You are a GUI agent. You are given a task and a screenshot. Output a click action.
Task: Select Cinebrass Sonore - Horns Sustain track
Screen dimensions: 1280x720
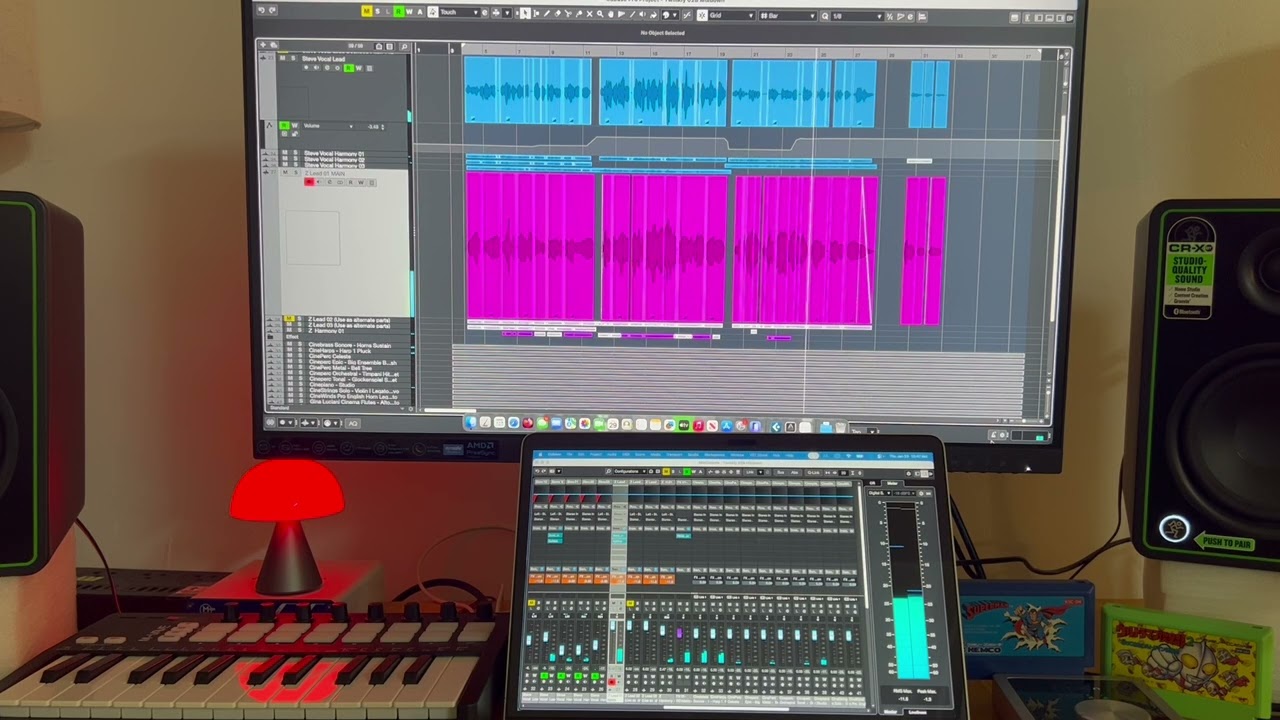click(x=350, y=345)
